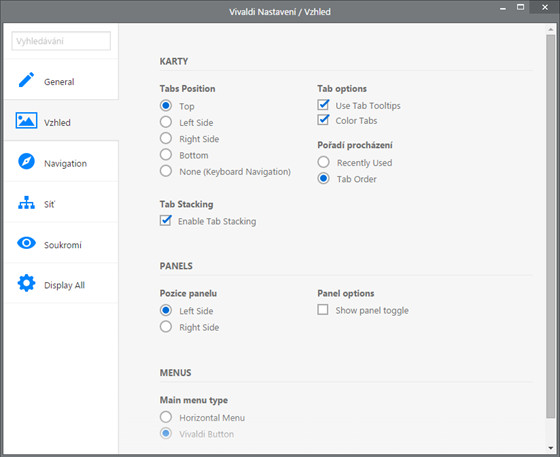
Task: Click the Vzhled picture icon
Action: pyautogui.click(x=26, y=120)
